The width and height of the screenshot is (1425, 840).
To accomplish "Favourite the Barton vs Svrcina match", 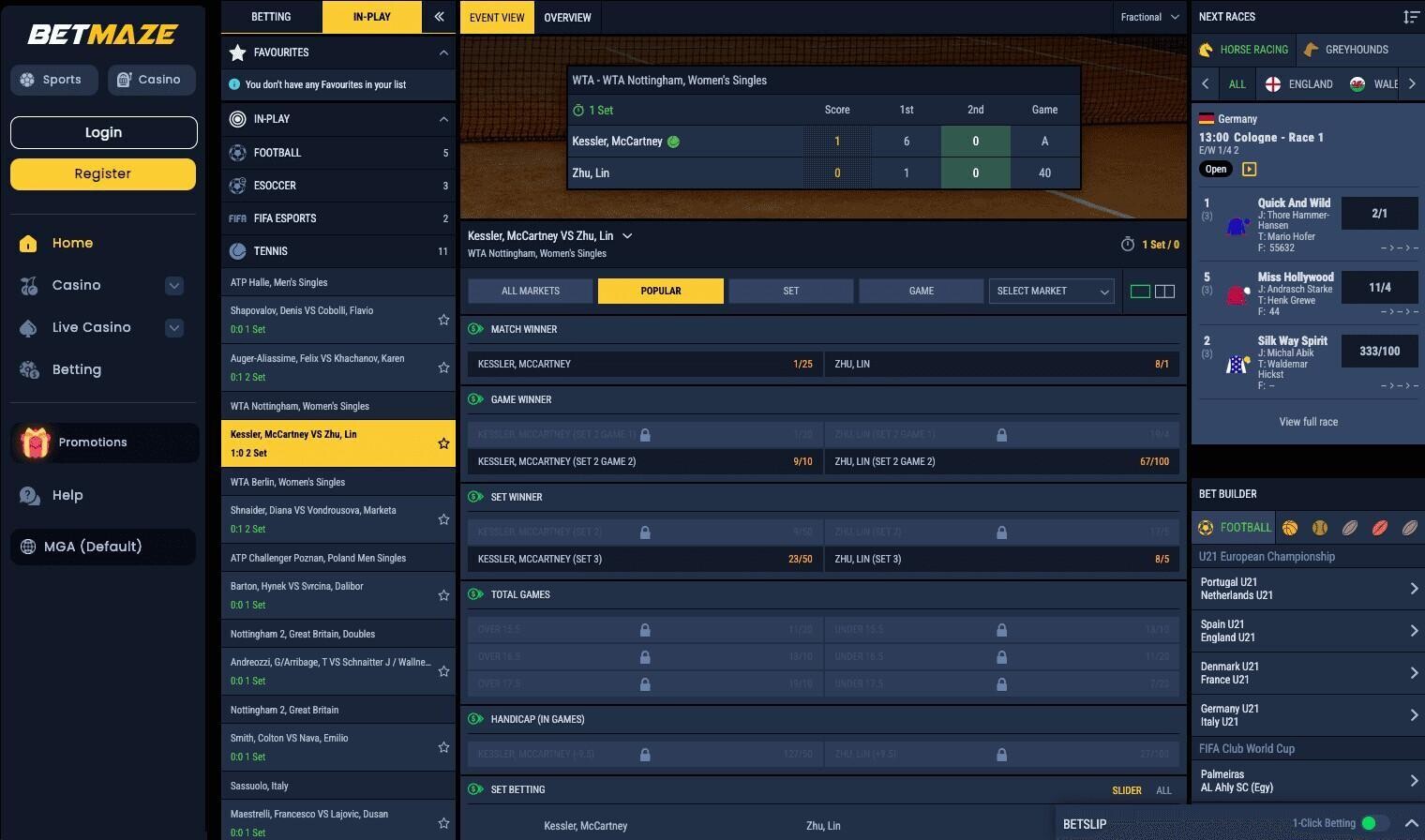I will coord(443,595).
